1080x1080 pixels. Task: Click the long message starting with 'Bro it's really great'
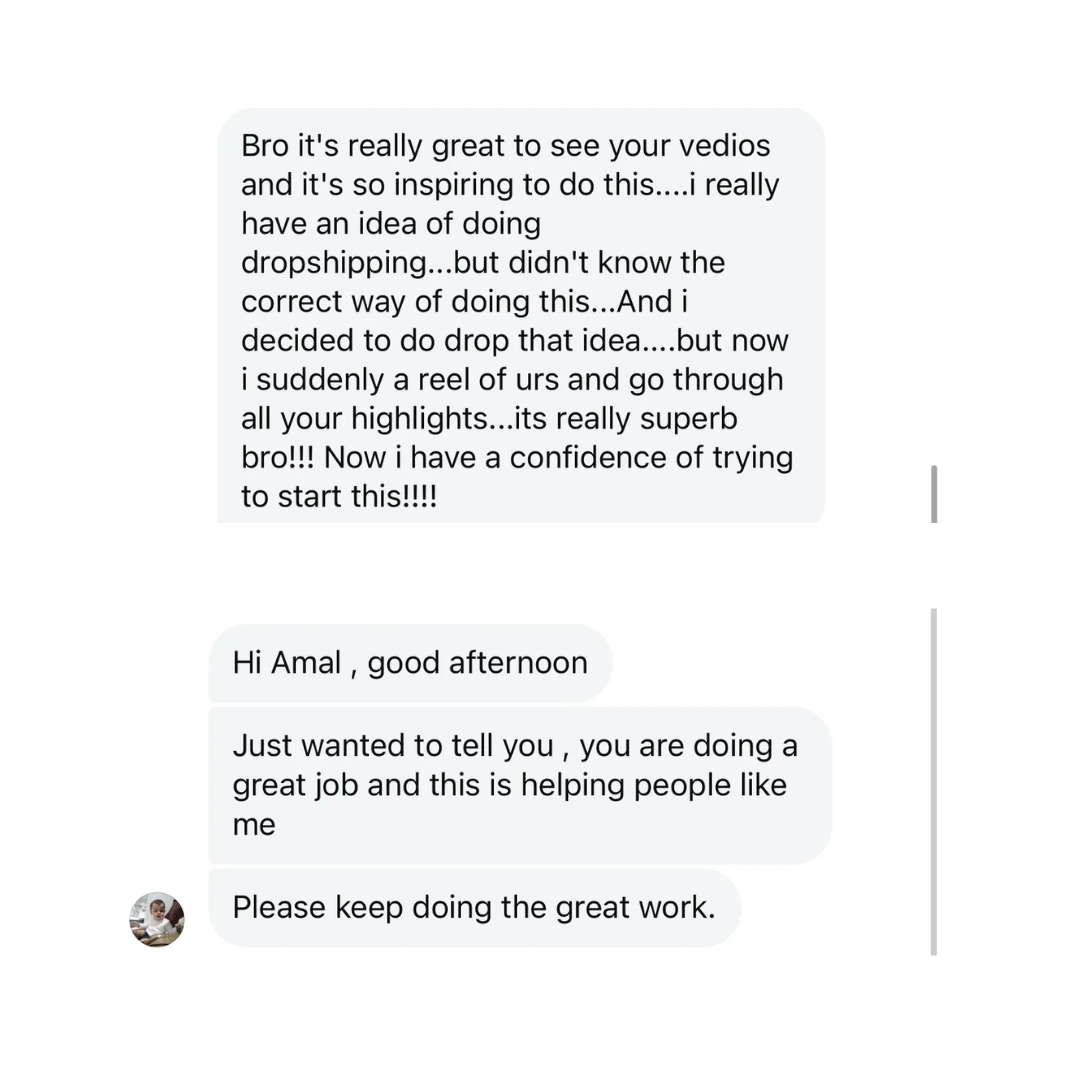(x=520, y=320)
